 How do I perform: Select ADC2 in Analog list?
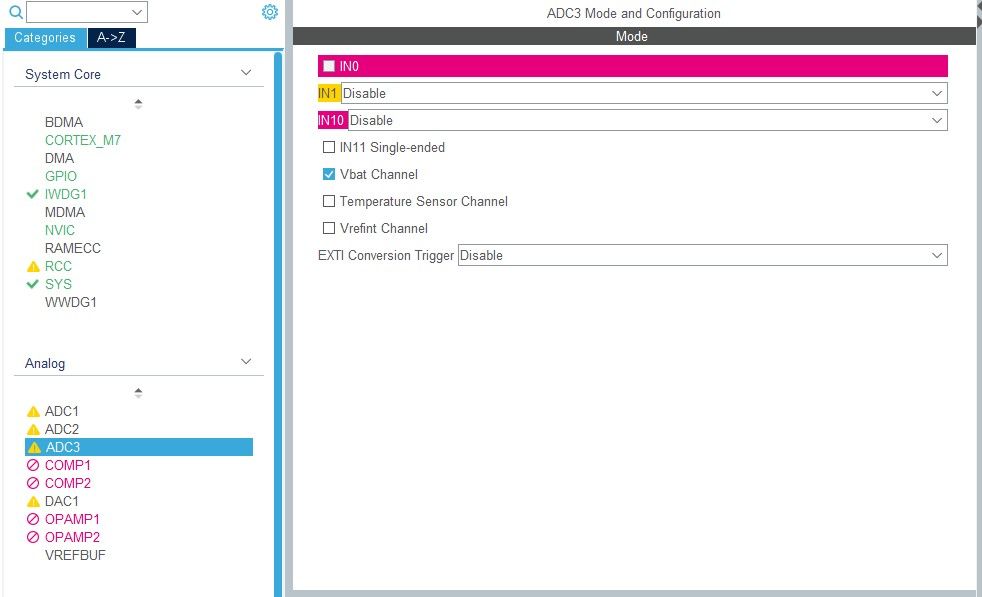click(62, 430)
